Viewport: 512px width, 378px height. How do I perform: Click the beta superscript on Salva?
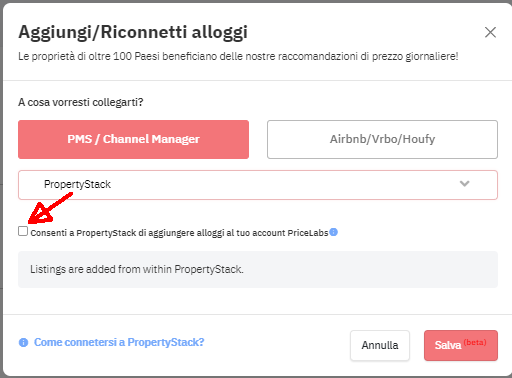(475, 342)
